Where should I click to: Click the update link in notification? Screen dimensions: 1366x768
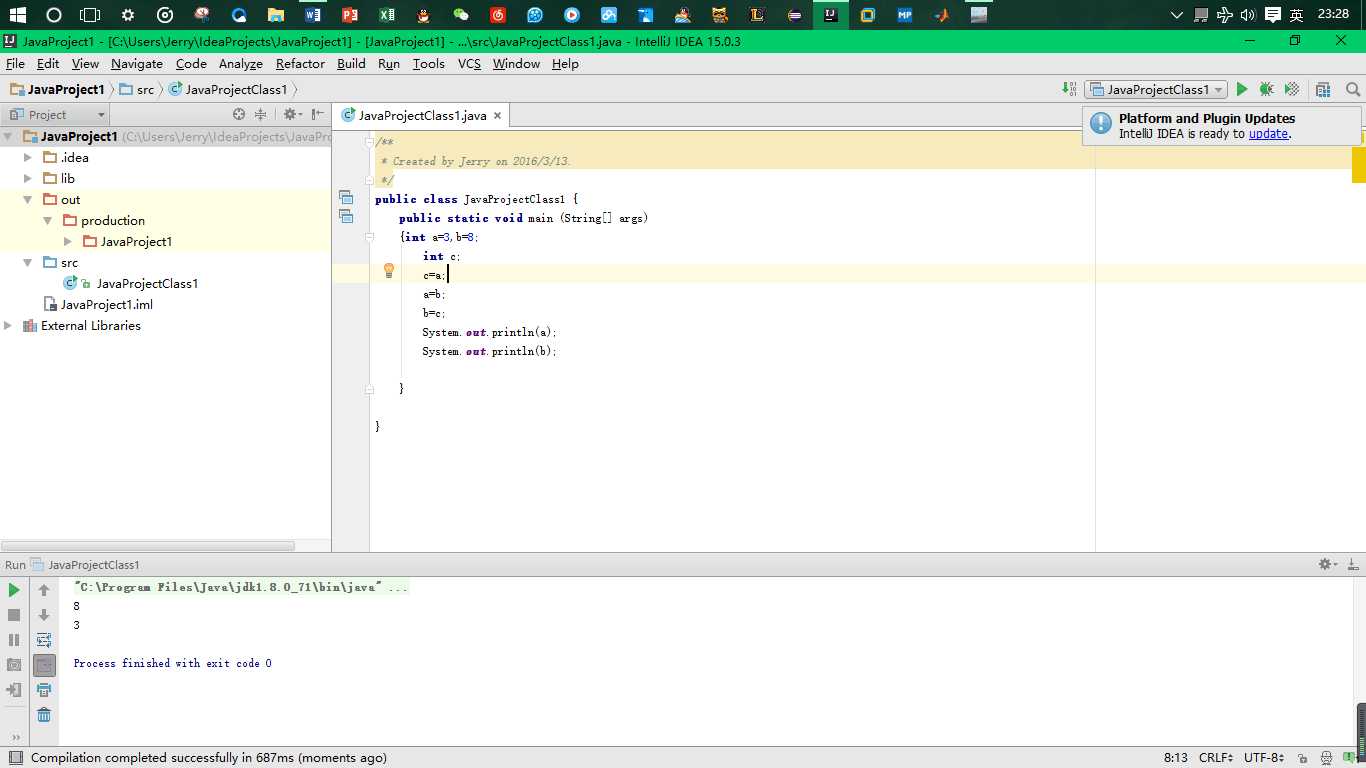tap(1268, 133)
